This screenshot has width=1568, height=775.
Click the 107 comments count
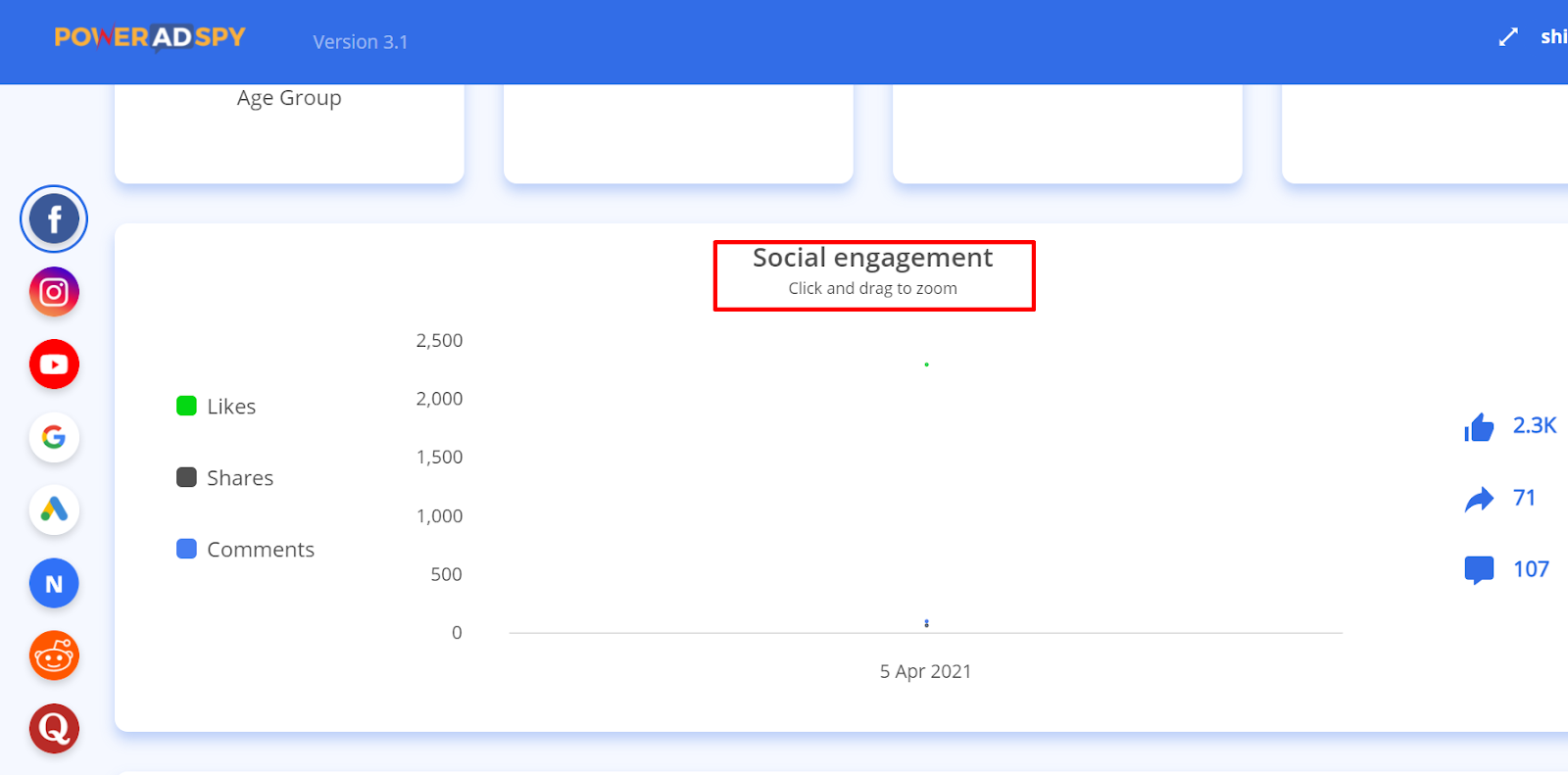pos(1531,569)
